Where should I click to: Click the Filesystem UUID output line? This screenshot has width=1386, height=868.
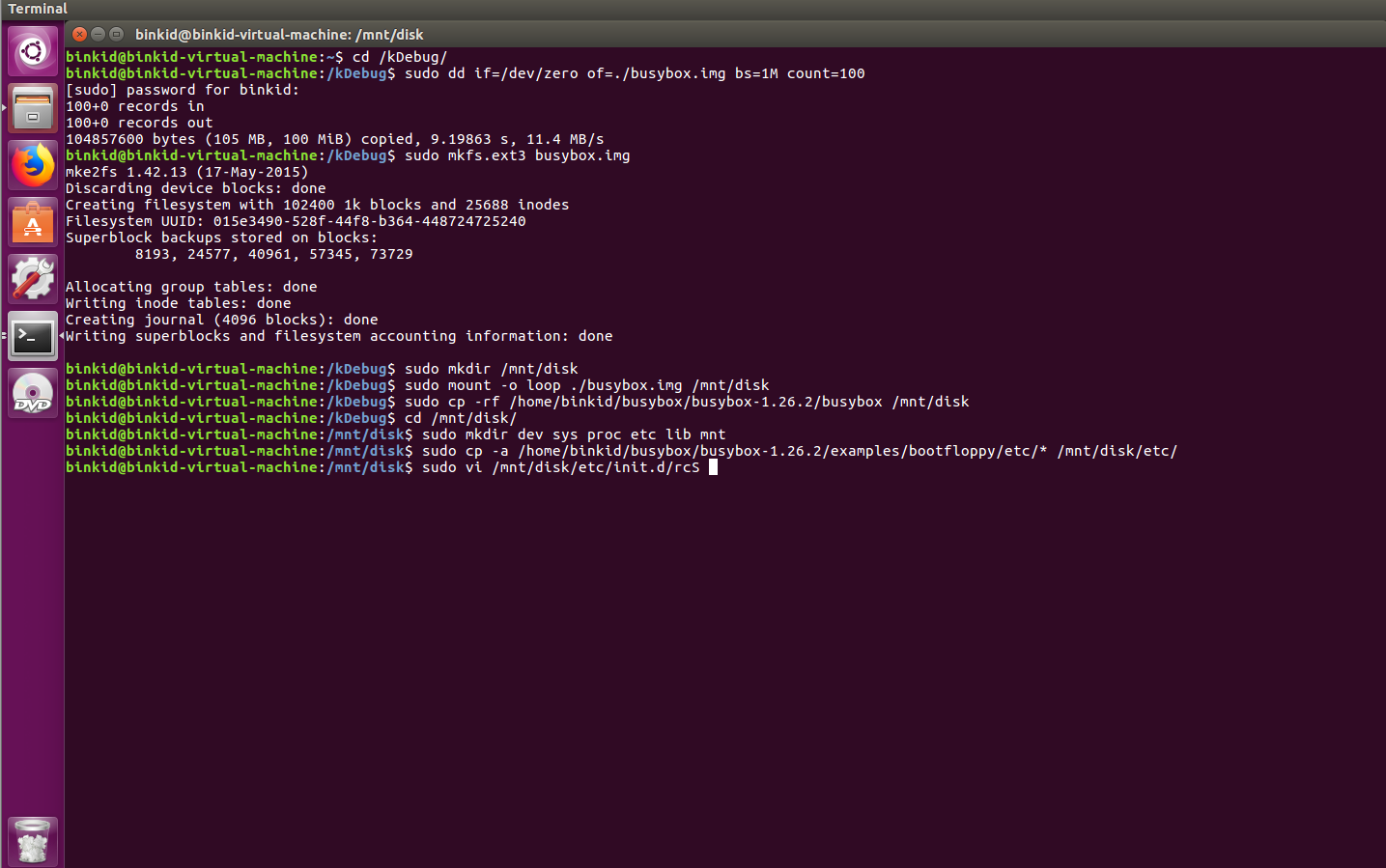pyautogui.click(x=296, y=221)
